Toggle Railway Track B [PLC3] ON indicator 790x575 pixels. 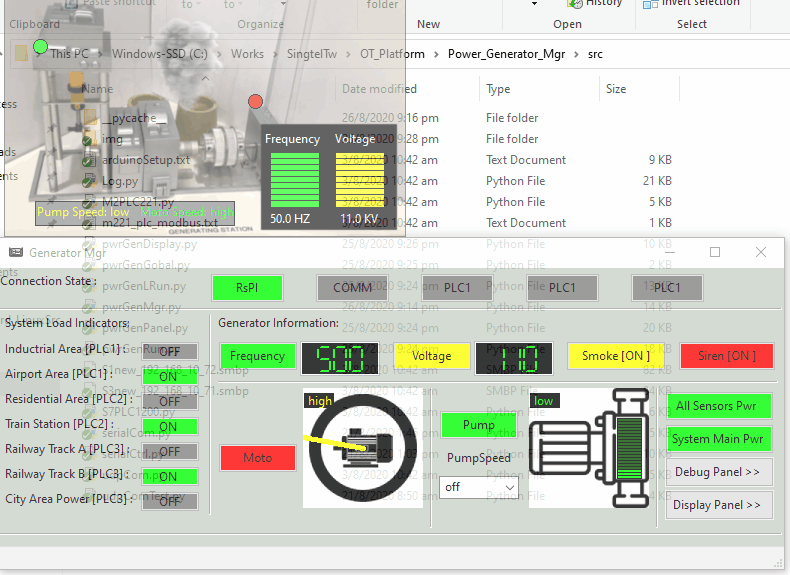click(170, 477)
